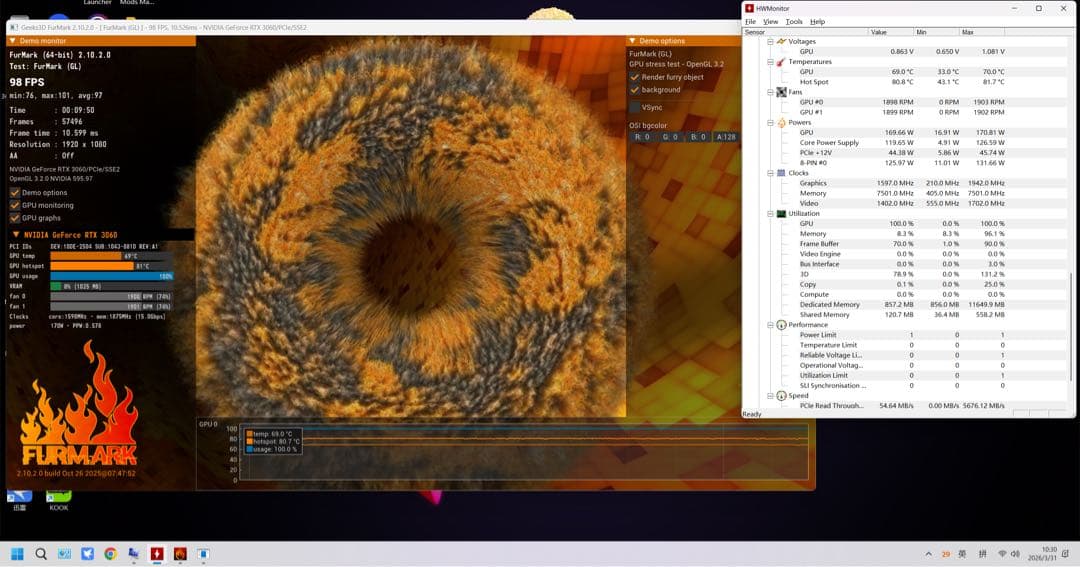The height and width of the screenshot is (567, 1080).
Task: Uncheck the Demo options checkbox in FurMark
Action: tap(14, 193)
